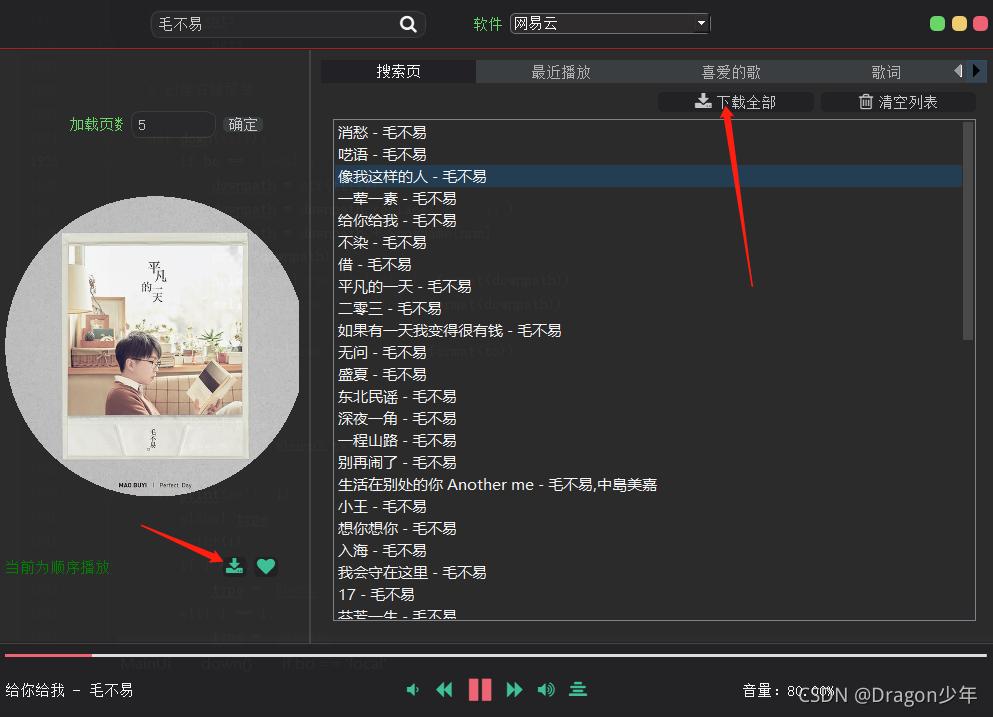Pause playback using the pause button

[x=479, y=689]
